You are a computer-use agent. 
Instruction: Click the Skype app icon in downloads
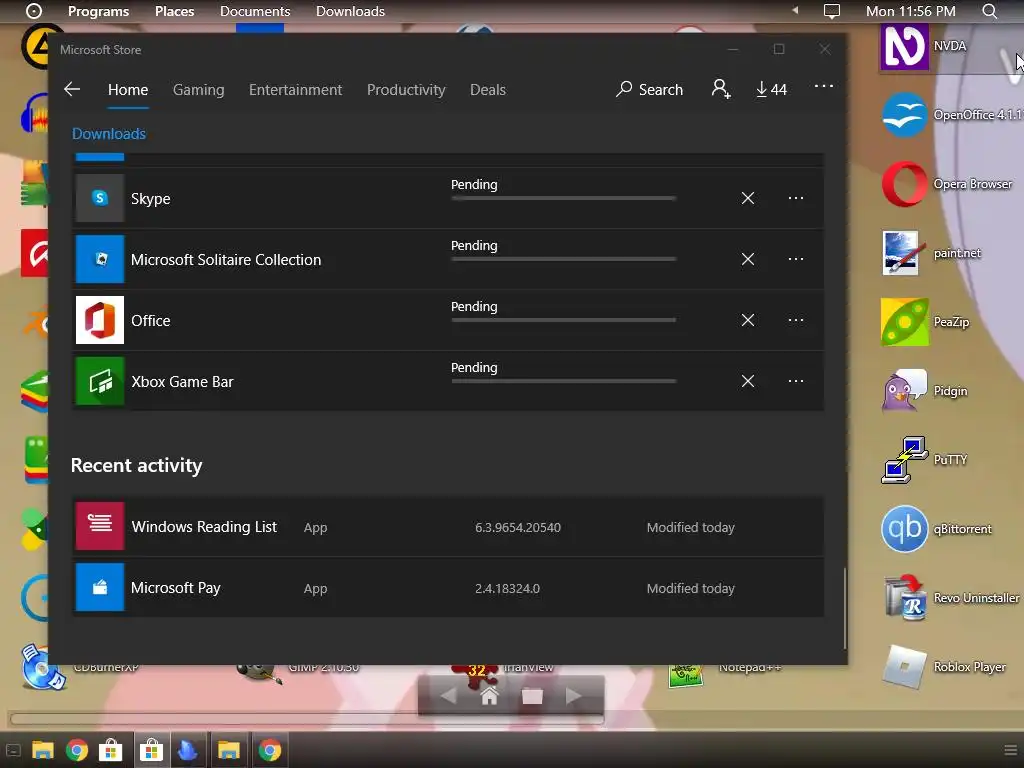pos(100,198)
